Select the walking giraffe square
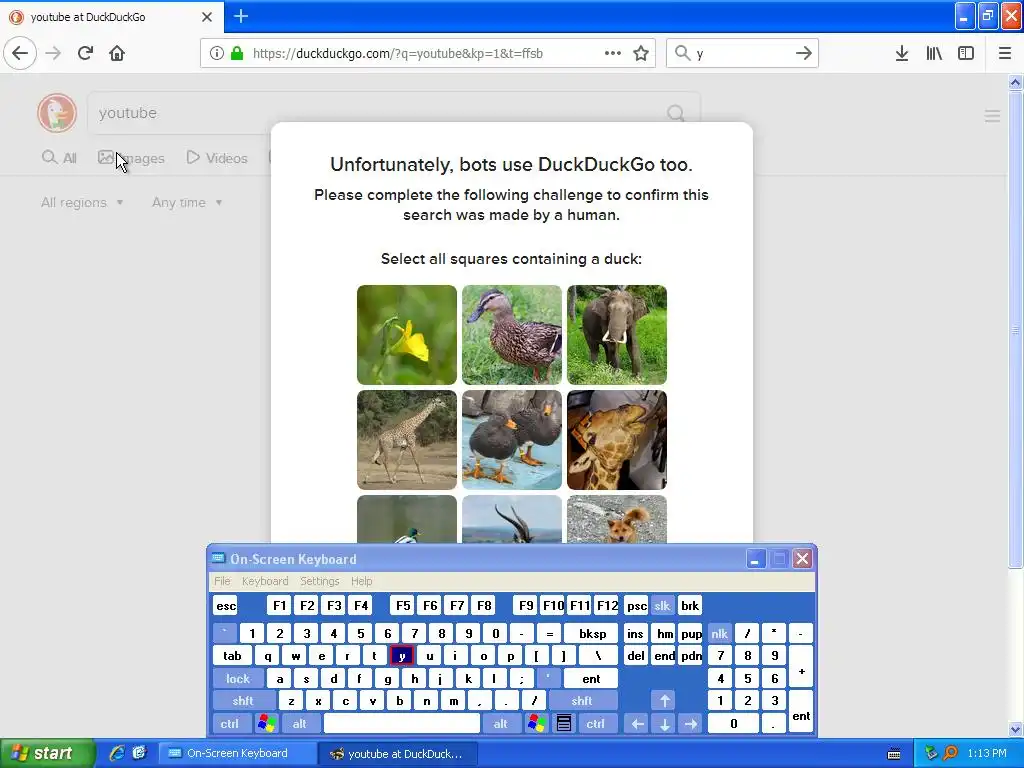Screen dimensions: 1024x768 click(x=407, y=440)
